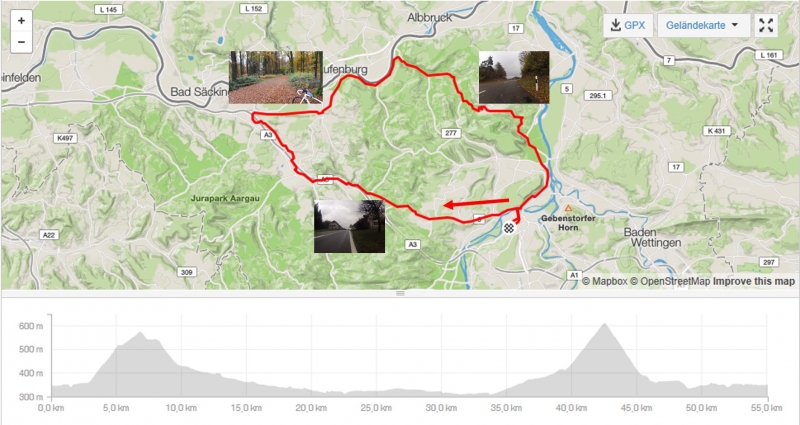800x425 pixels.
Task: Open the OpenStreetMap attribution link
Action: click(x=669, y=281)
